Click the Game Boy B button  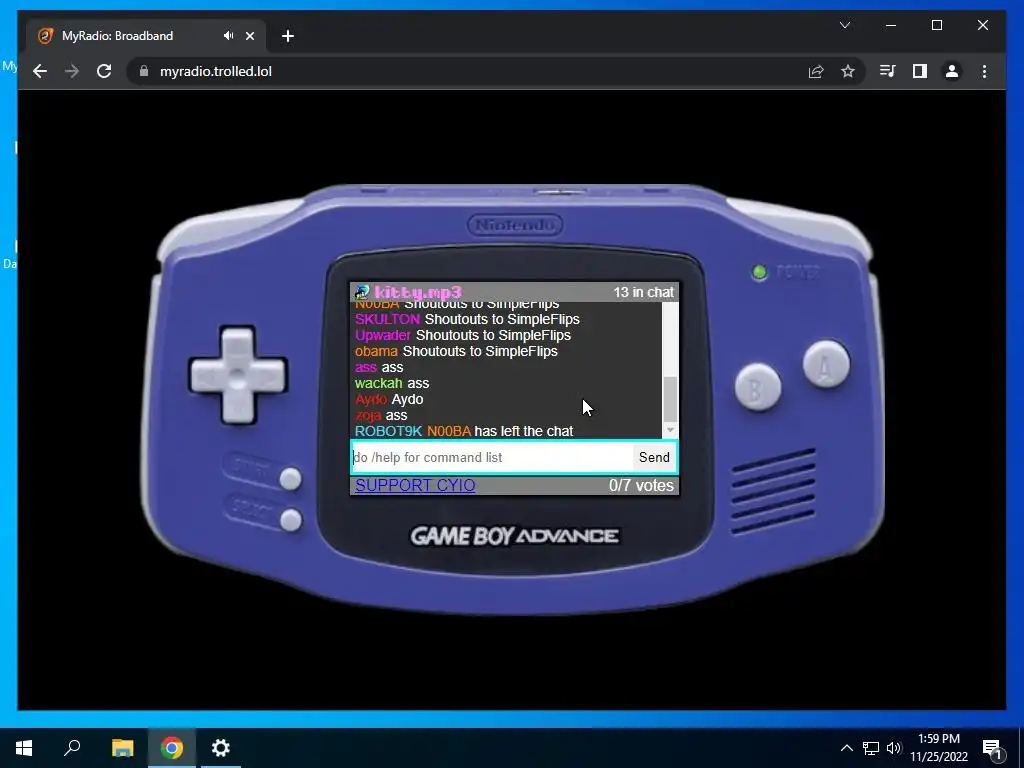click(x=758, y=387)
